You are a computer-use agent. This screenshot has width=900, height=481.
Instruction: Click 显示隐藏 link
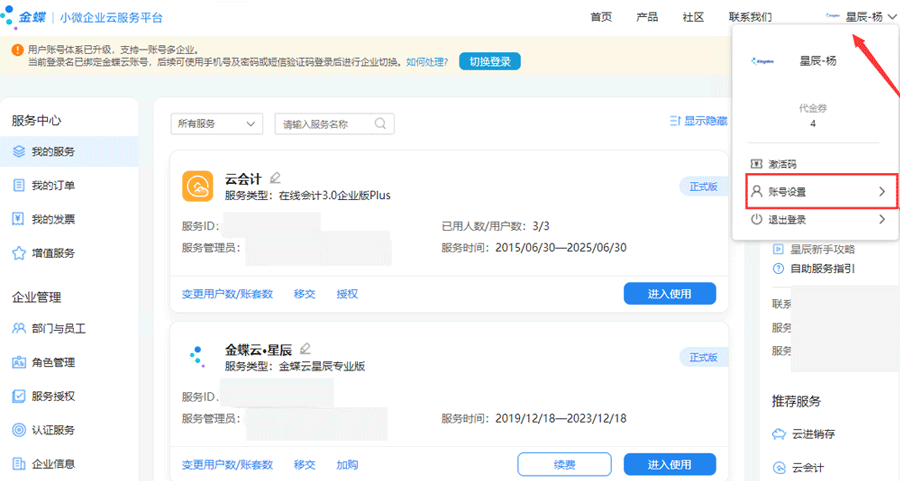(x=705, y=121)
